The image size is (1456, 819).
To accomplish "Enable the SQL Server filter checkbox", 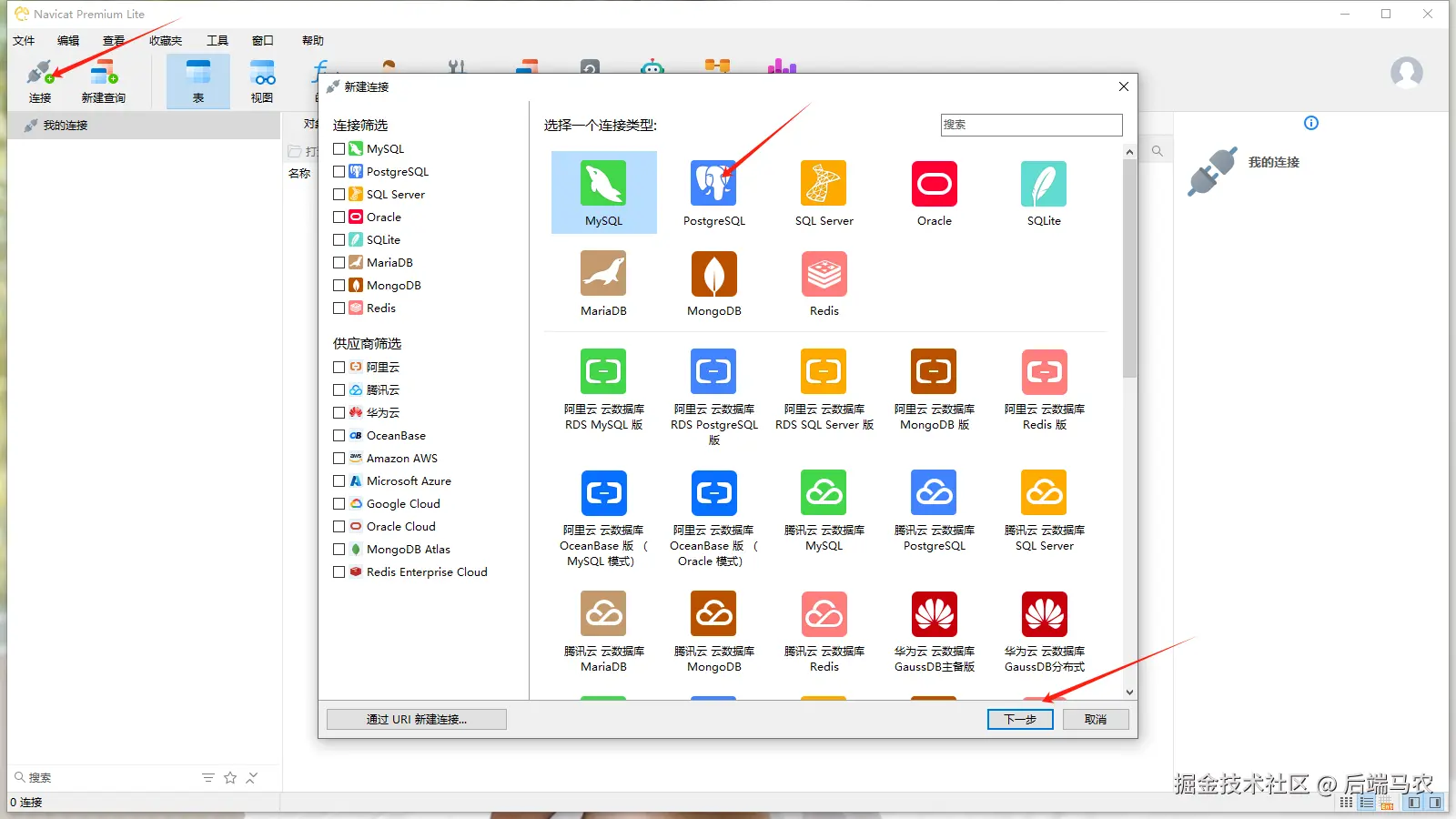I will [339, 194].
